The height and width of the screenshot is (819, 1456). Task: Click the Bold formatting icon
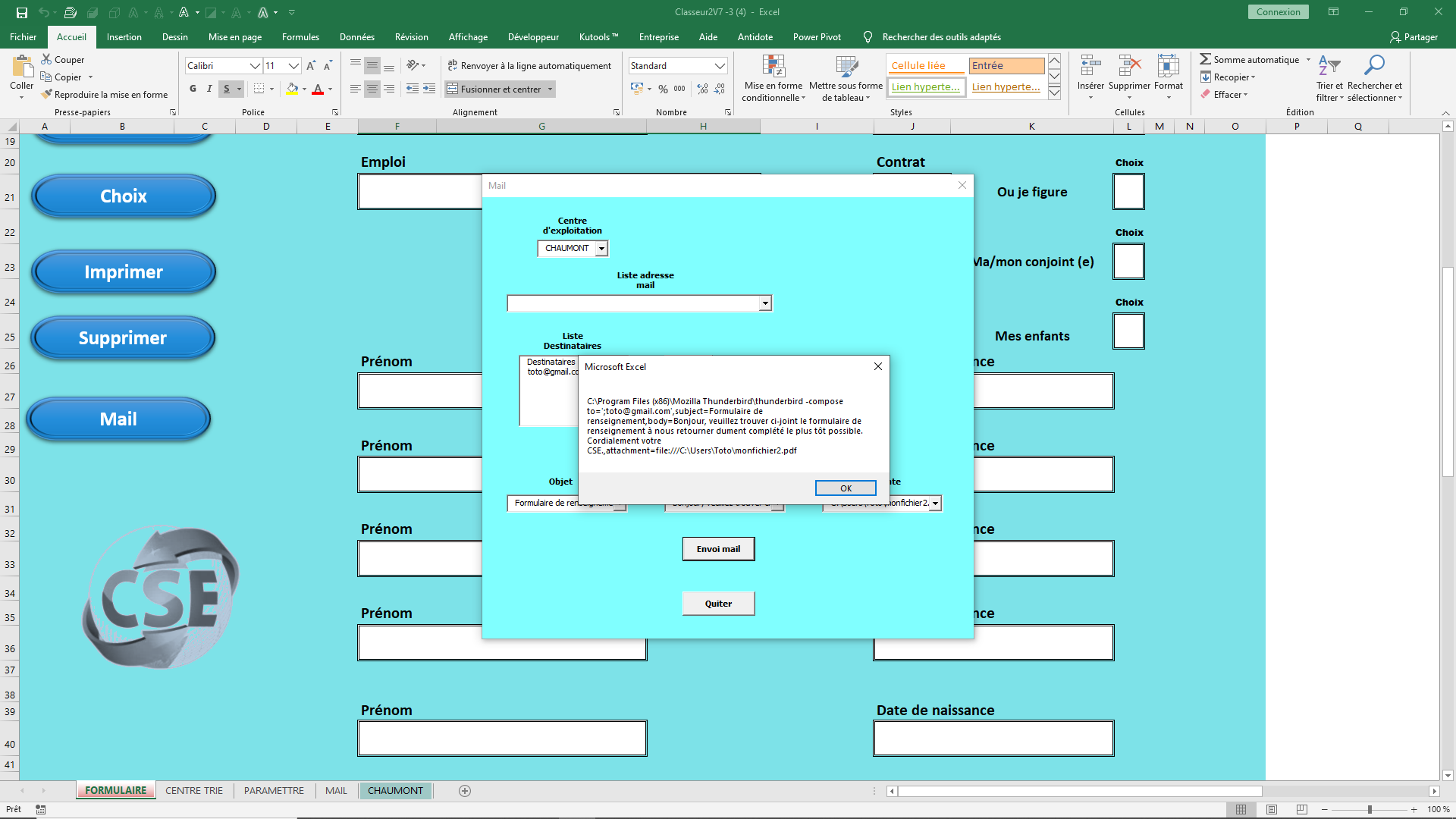[x=193, y=89]
